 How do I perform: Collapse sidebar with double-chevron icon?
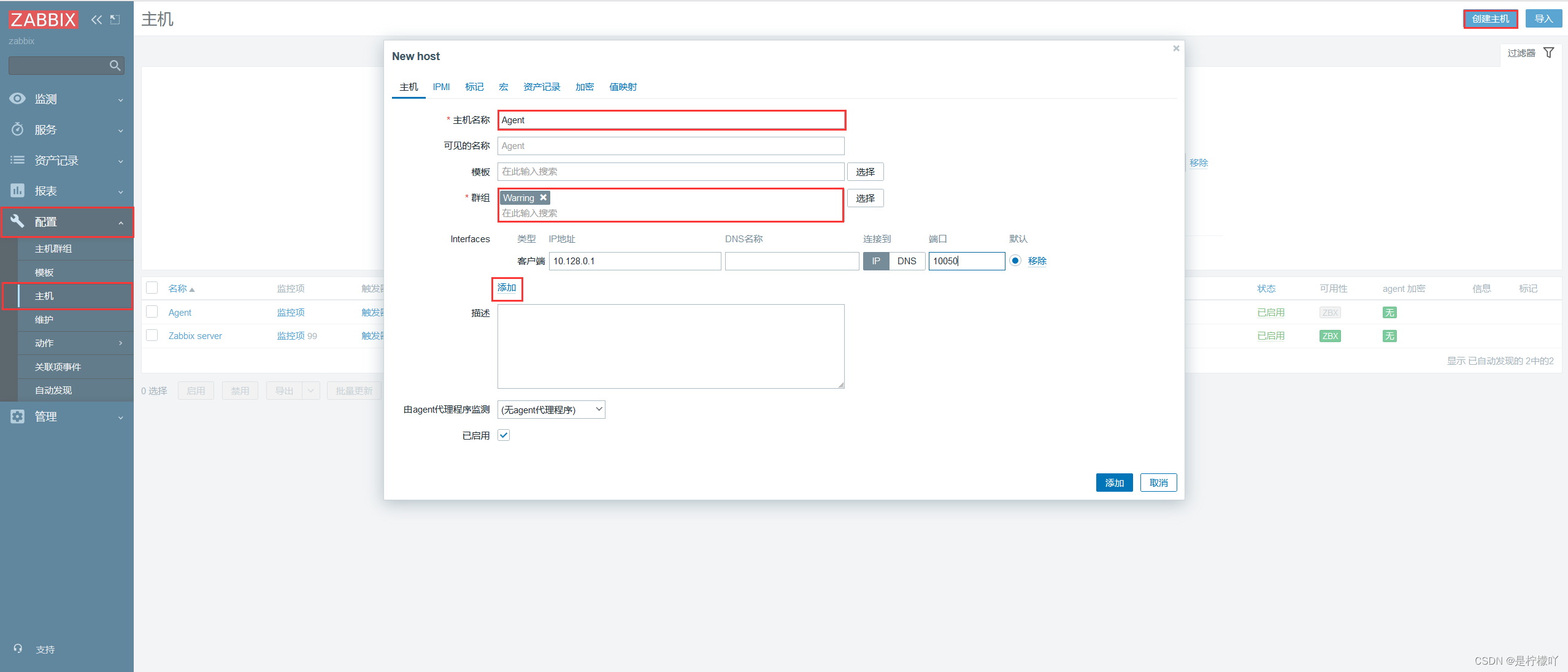pyautogui.click(x=96, y=20)
